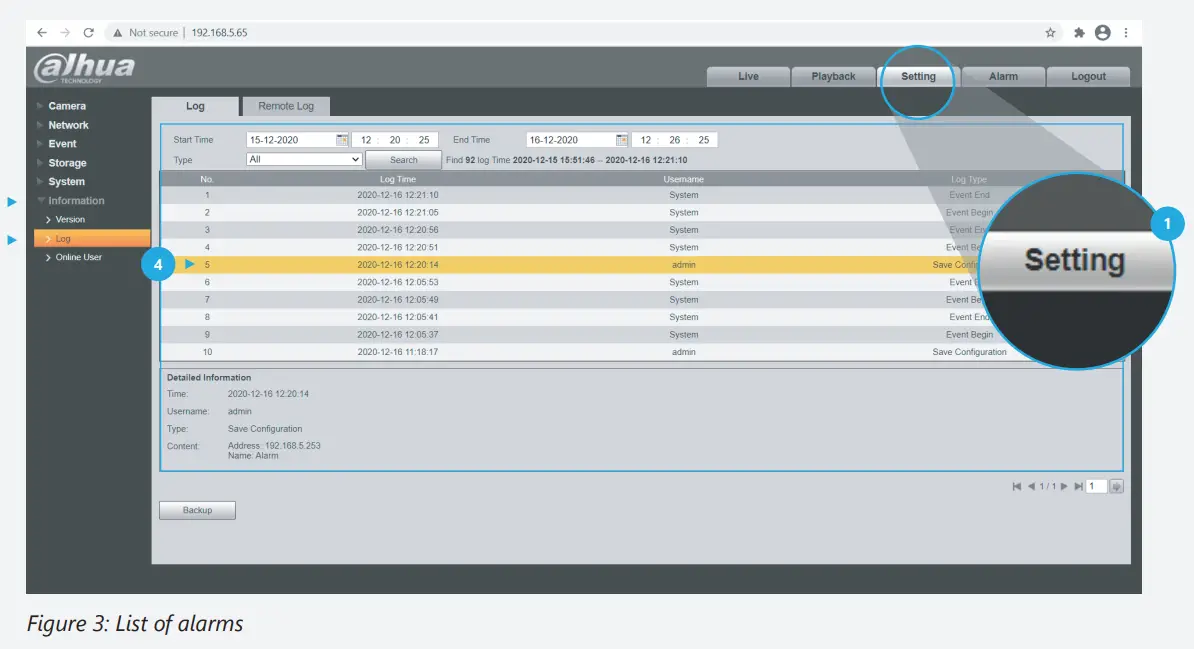Open the browser extensions puzzle icon
Viewport: 1194px width, 649px height.
click(1079, 33)
